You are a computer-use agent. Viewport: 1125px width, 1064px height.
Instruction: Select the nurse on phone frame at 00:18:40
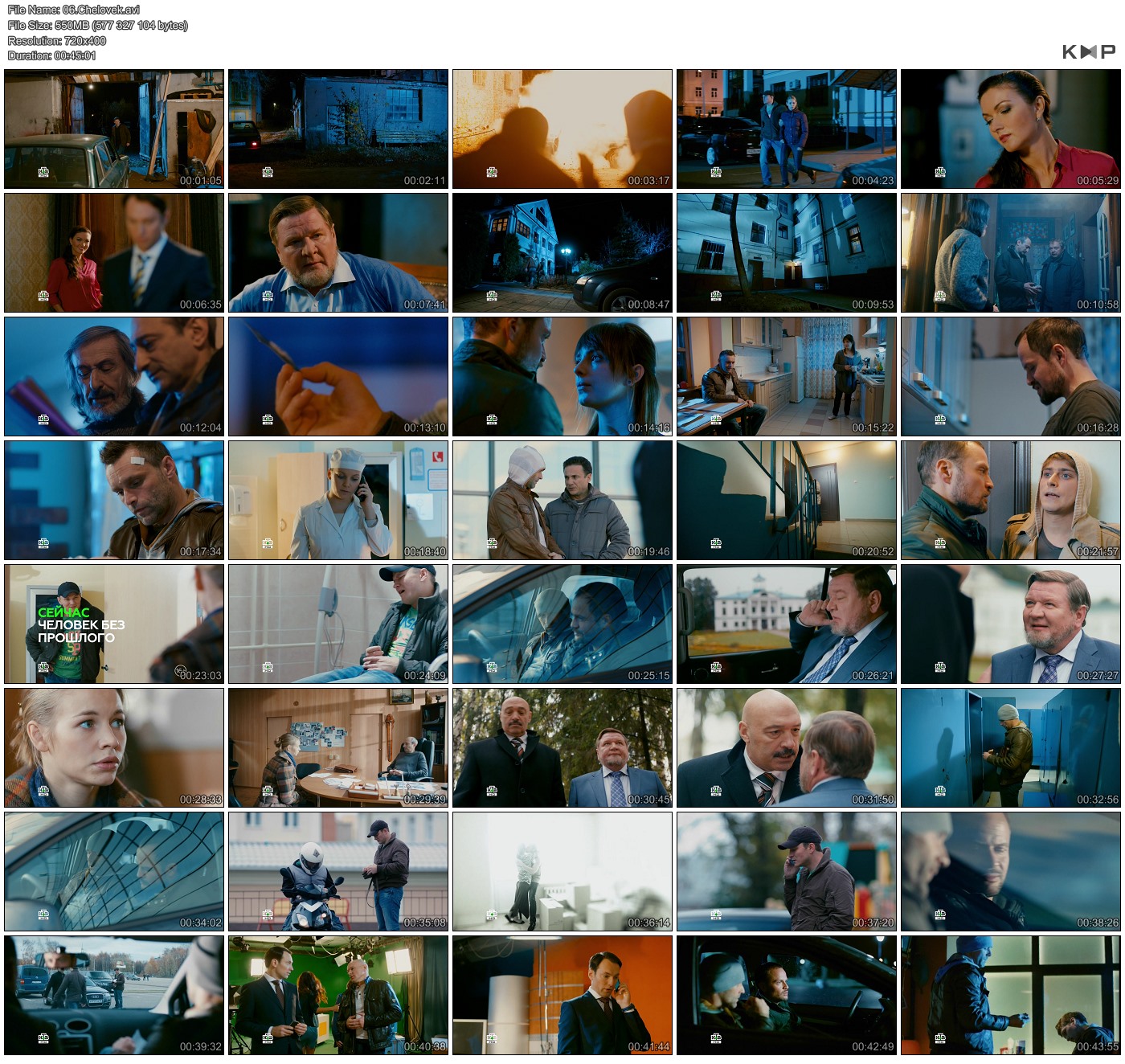pyautogui.click(x=337, y=500)
